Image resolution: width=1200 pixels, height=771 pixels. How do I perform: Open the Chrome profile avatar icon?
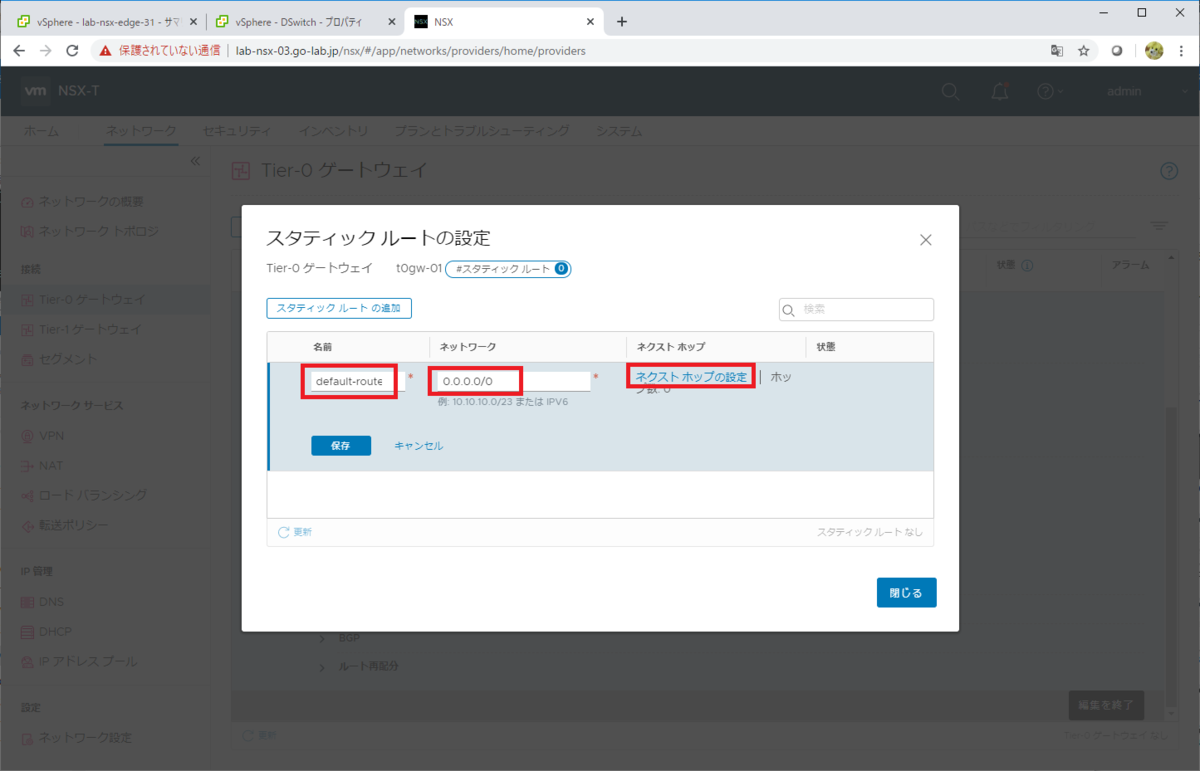tap(1154, 50)
